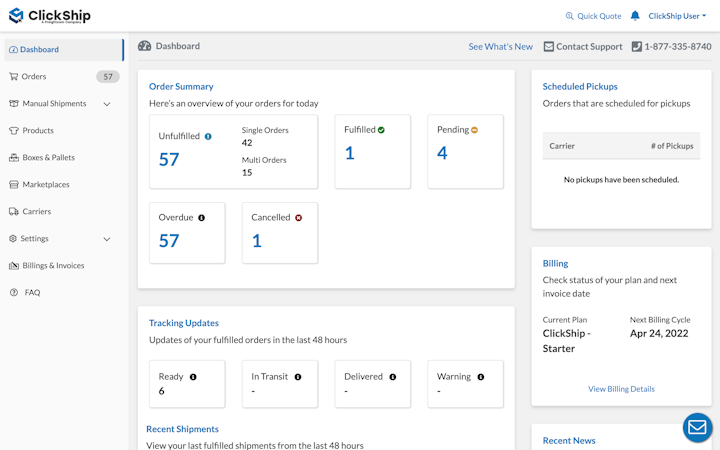Screen dimensions: 720x450
Task: Click the Warning info icon
Action: click(481, 377)
